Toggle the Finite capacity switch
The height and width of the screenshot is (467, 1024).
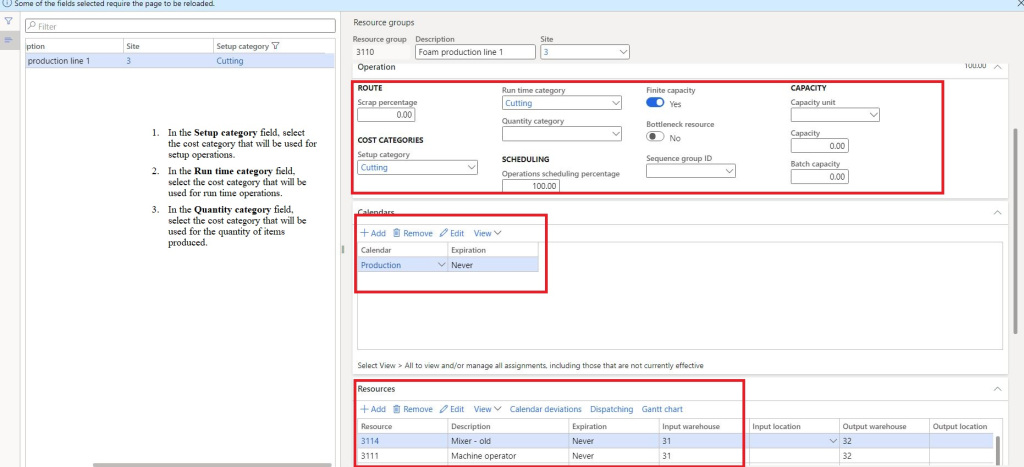(x=656, y=103)
